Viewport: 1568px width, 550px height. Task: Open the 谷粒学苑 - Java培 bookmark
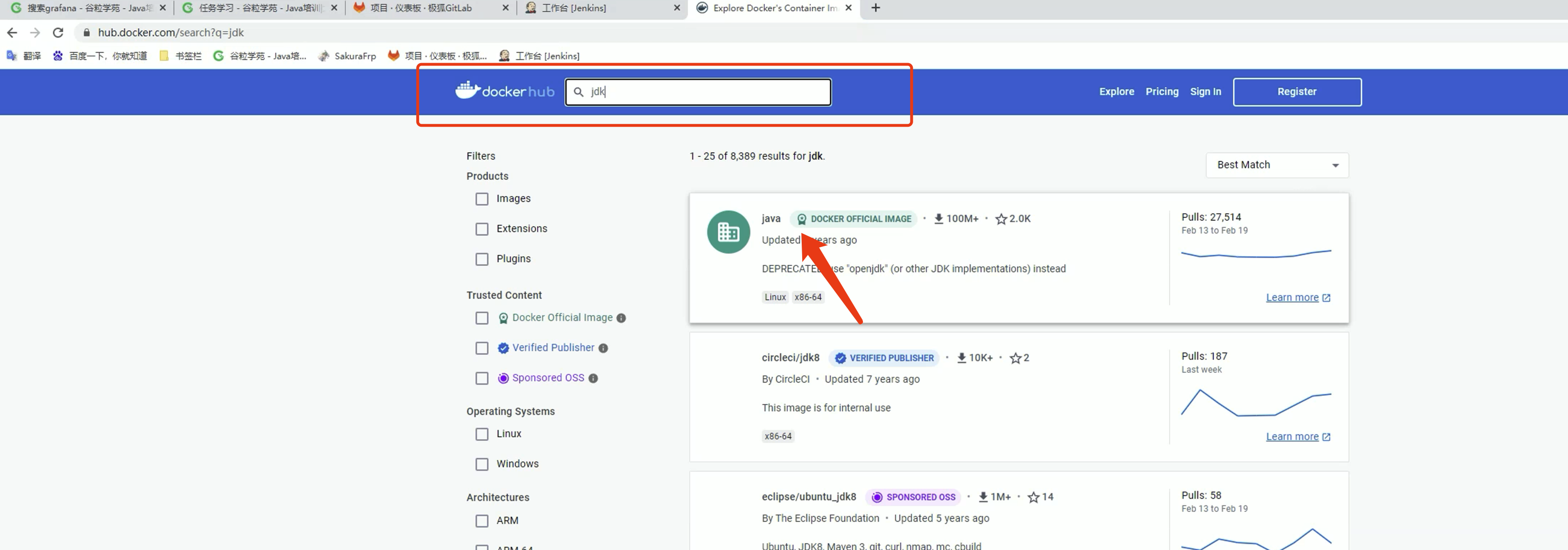260,56
